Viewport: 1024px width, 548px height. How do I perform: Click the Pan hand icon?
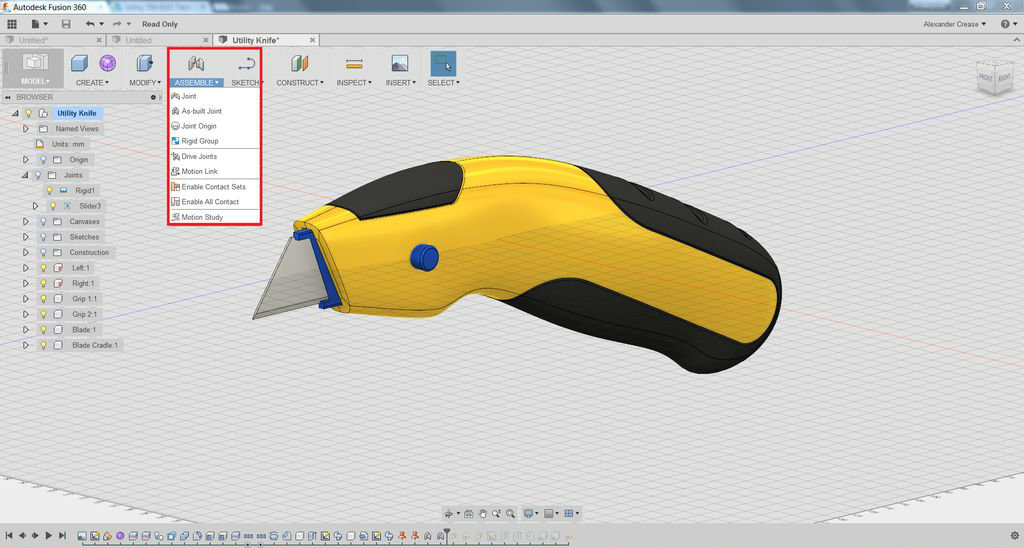pyautogui.click(x=483, y=513)
